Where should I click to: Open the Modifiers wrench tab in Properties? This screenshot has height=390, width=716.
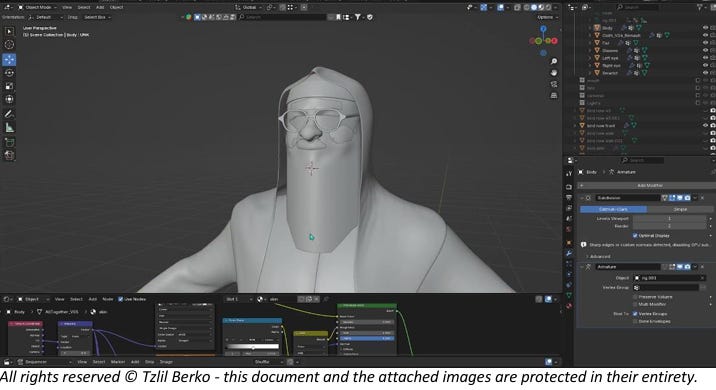tap(569, 253)
